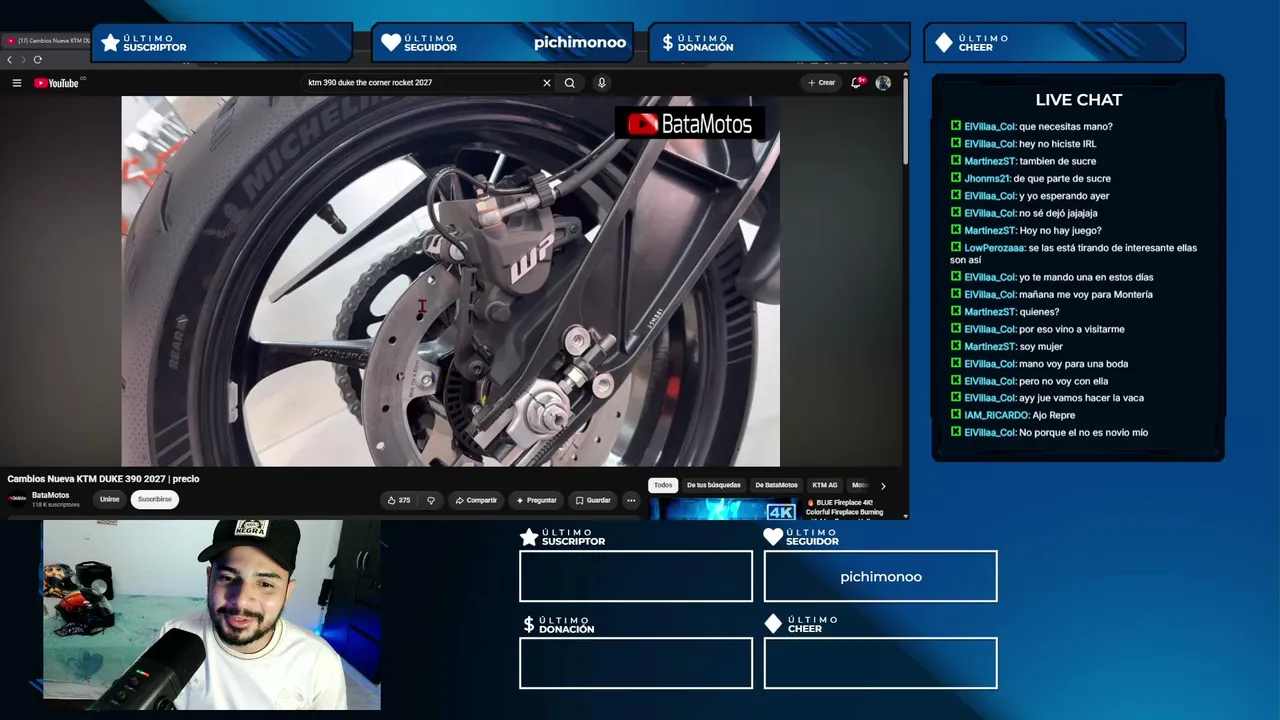The width and height of the screenshot is (1280, 720).
Task: Click 'pichimonoo' in the top Último Seguidor banner
Action: pyautogui.click(x=580, y=43)
